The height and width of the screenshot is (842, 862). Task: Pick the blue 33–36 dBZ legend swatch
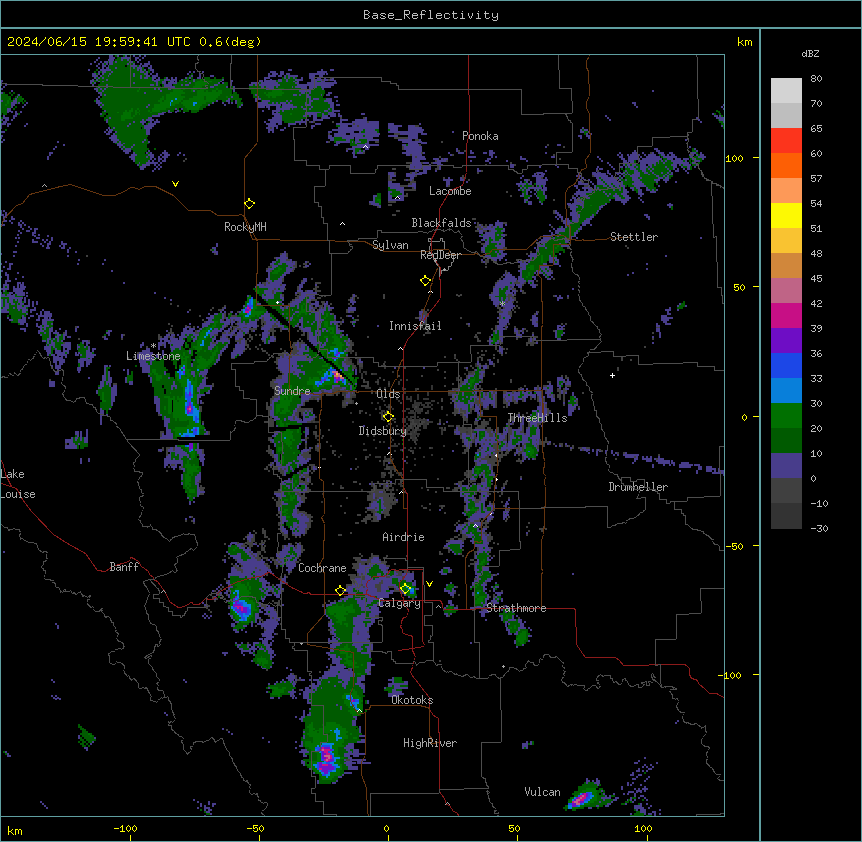[x=786, y=365]
